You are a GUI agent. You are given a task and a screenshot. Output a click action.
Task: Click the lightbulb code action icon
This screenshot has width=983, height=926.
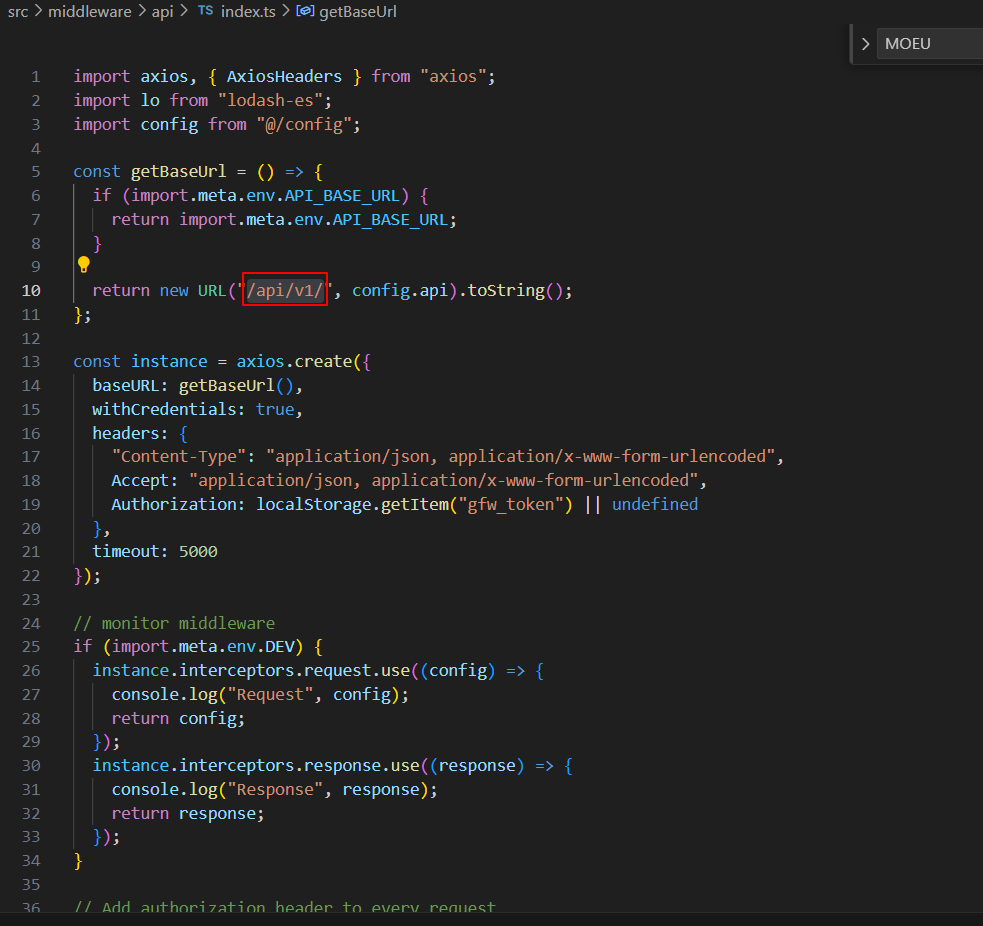(84, 265)
